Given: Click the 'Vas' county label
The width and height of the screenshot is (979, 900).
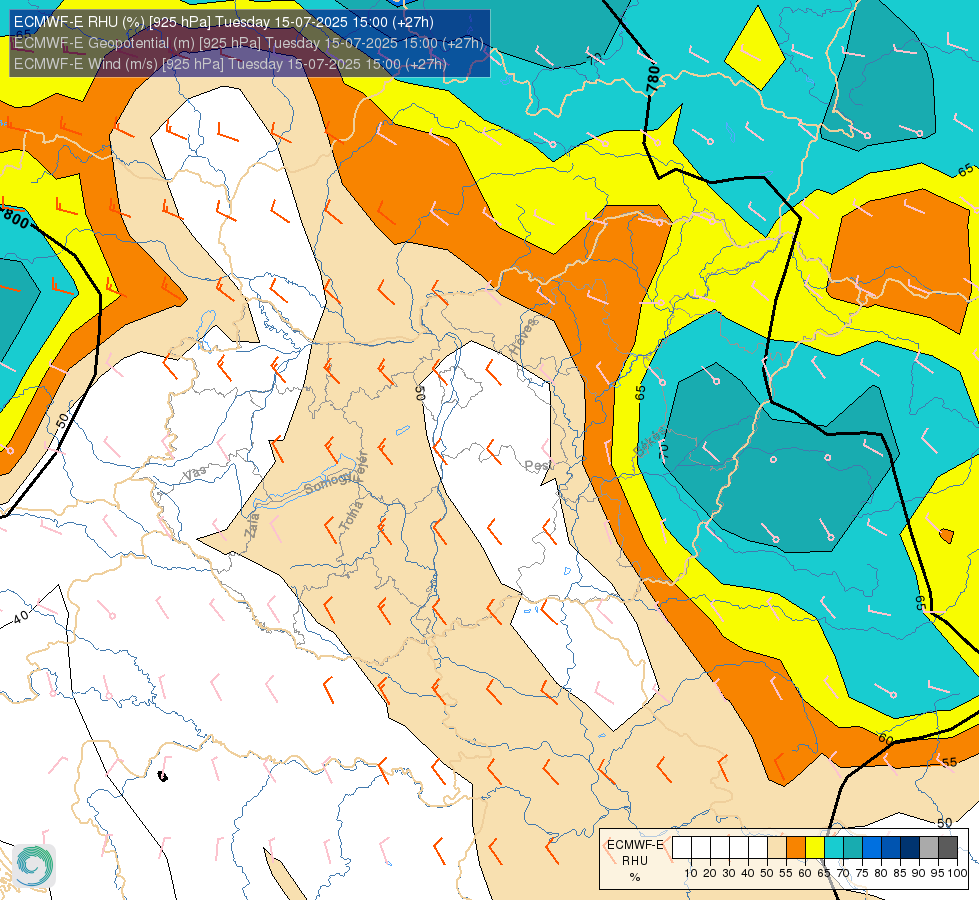Looking at the screenshot, I should coord(195,473).
